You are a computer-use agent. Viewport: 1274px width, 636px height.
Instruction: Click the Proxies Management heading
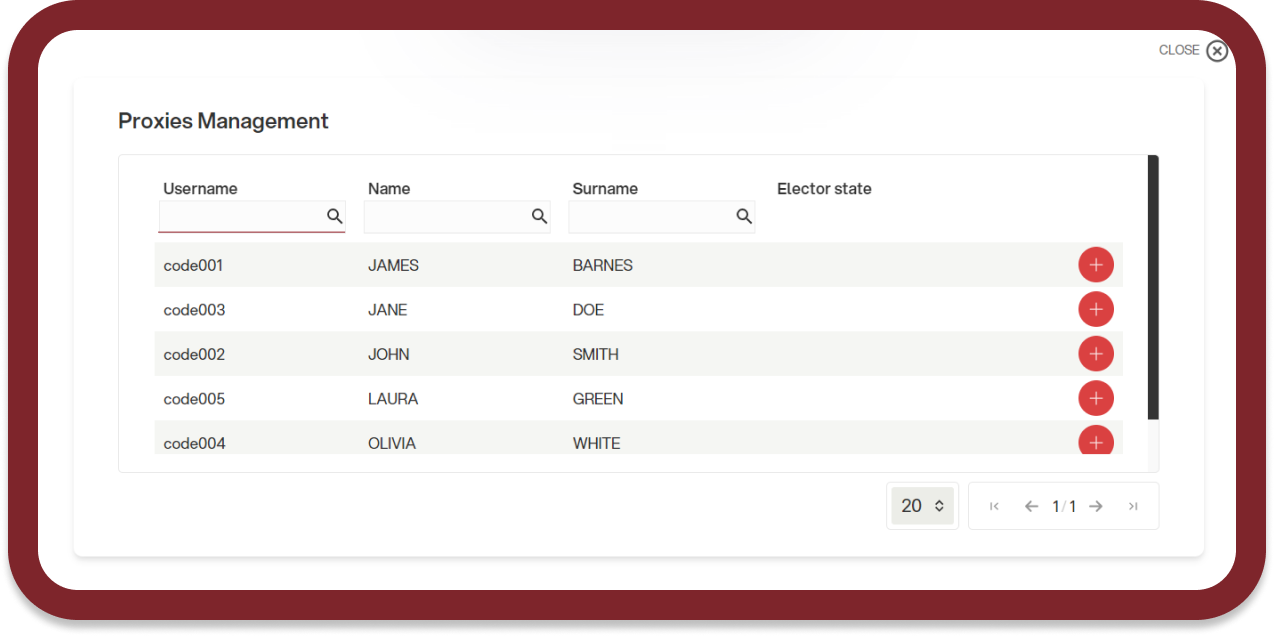pos(223,121)
